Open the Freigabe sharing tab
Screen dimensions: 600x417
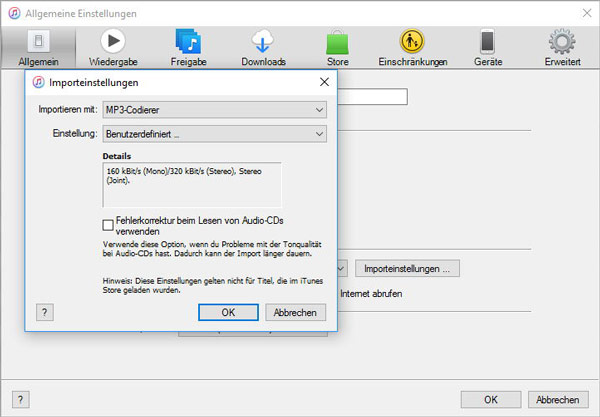[x=188, y=48]
